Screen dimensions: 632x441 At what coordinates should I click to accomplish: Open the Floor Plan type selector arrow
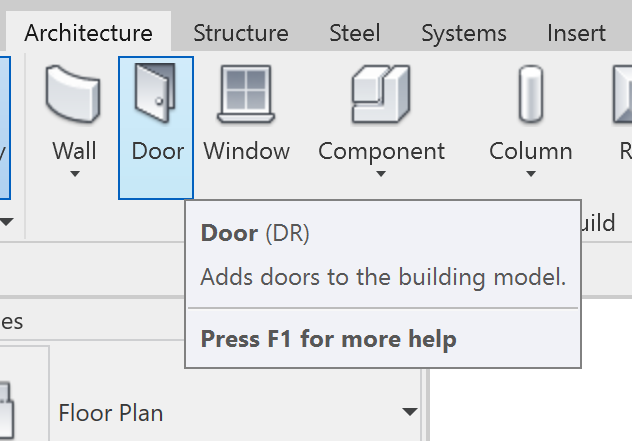coord(409,412)
